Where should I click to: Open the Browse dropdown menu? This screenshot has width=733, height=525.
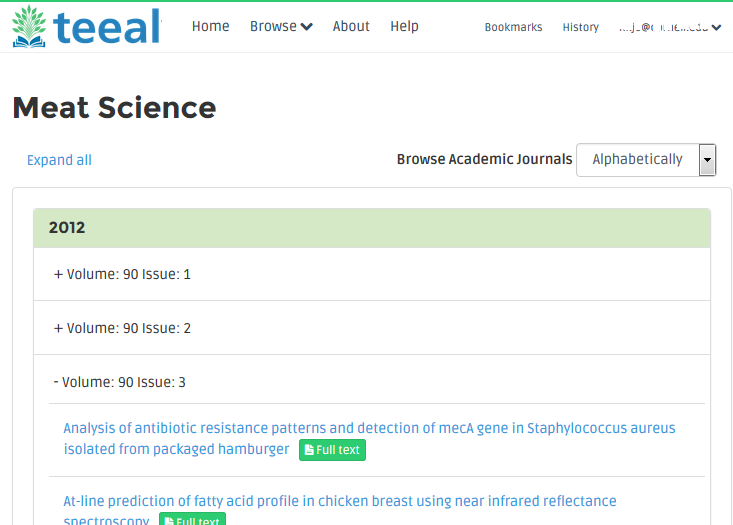[280, 27]
